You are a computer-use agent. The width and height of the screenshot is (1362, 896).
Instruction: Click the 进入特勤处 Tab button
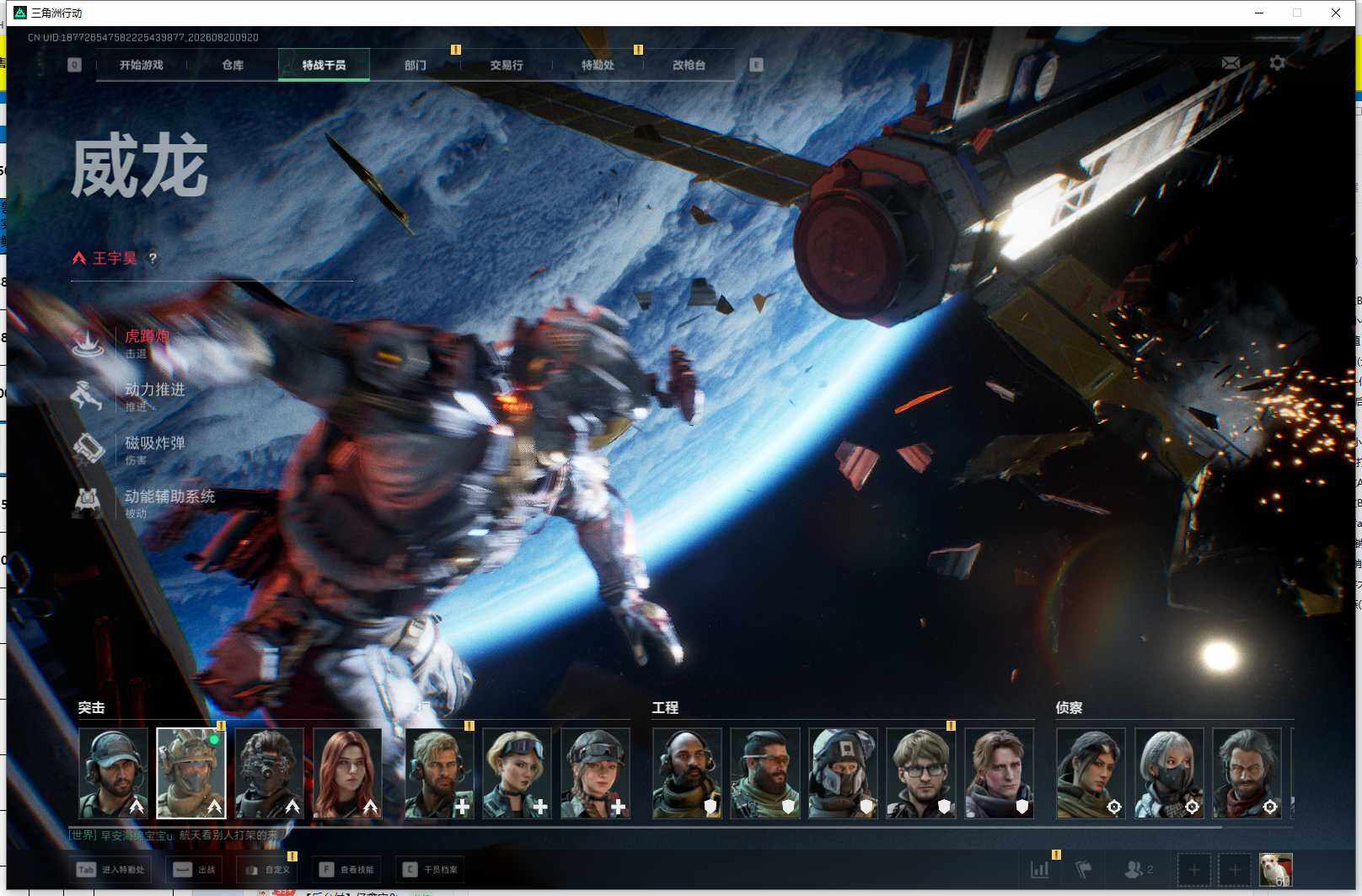pos(111,870)
